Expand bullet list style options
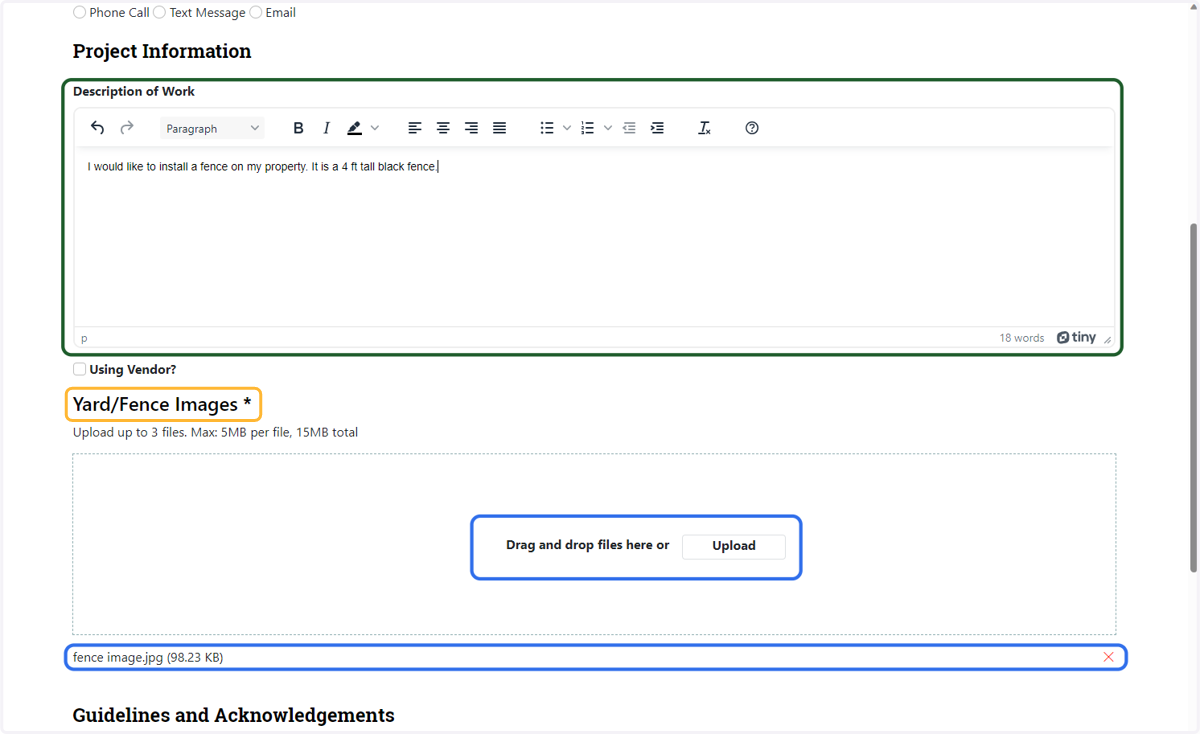Screen dimensions: 1200x734 [567, 128]
